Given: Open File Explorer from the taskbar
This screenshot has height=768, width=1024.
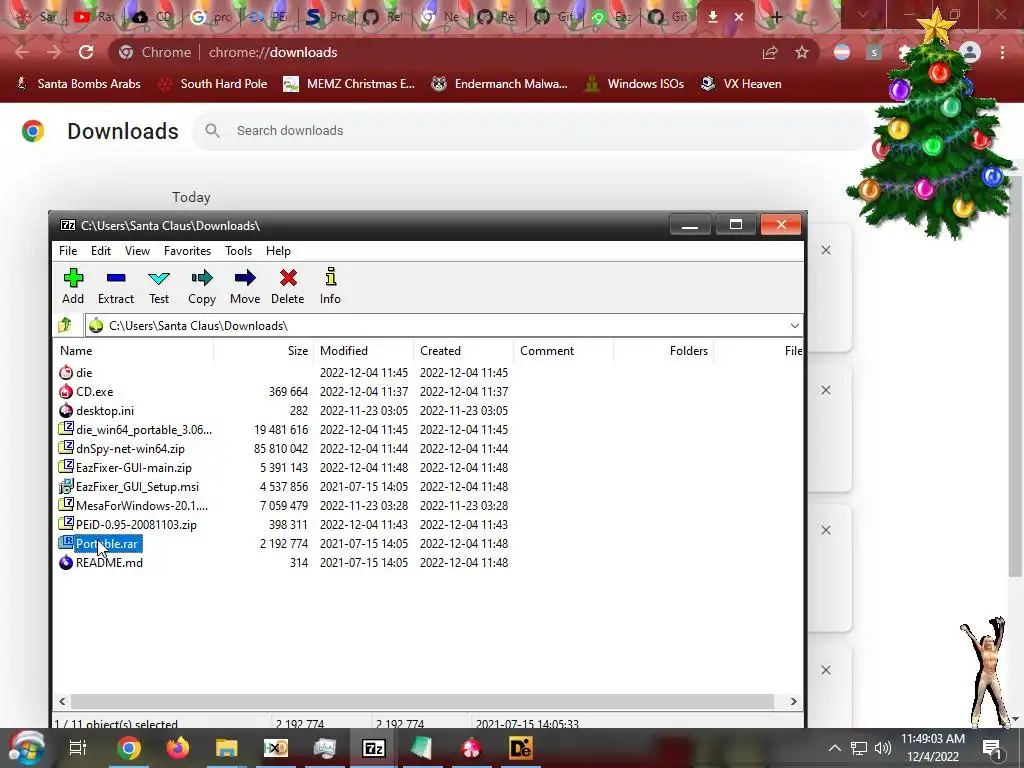Looking at the screenshot, I should click(227, 748).
